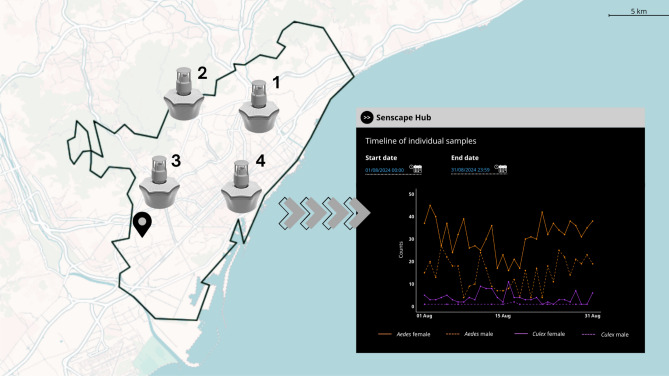The width and height of the screenshot is (669, 376).
Task: Click sensor trap number 2 on the map
Action: click(x=184, y=94)
